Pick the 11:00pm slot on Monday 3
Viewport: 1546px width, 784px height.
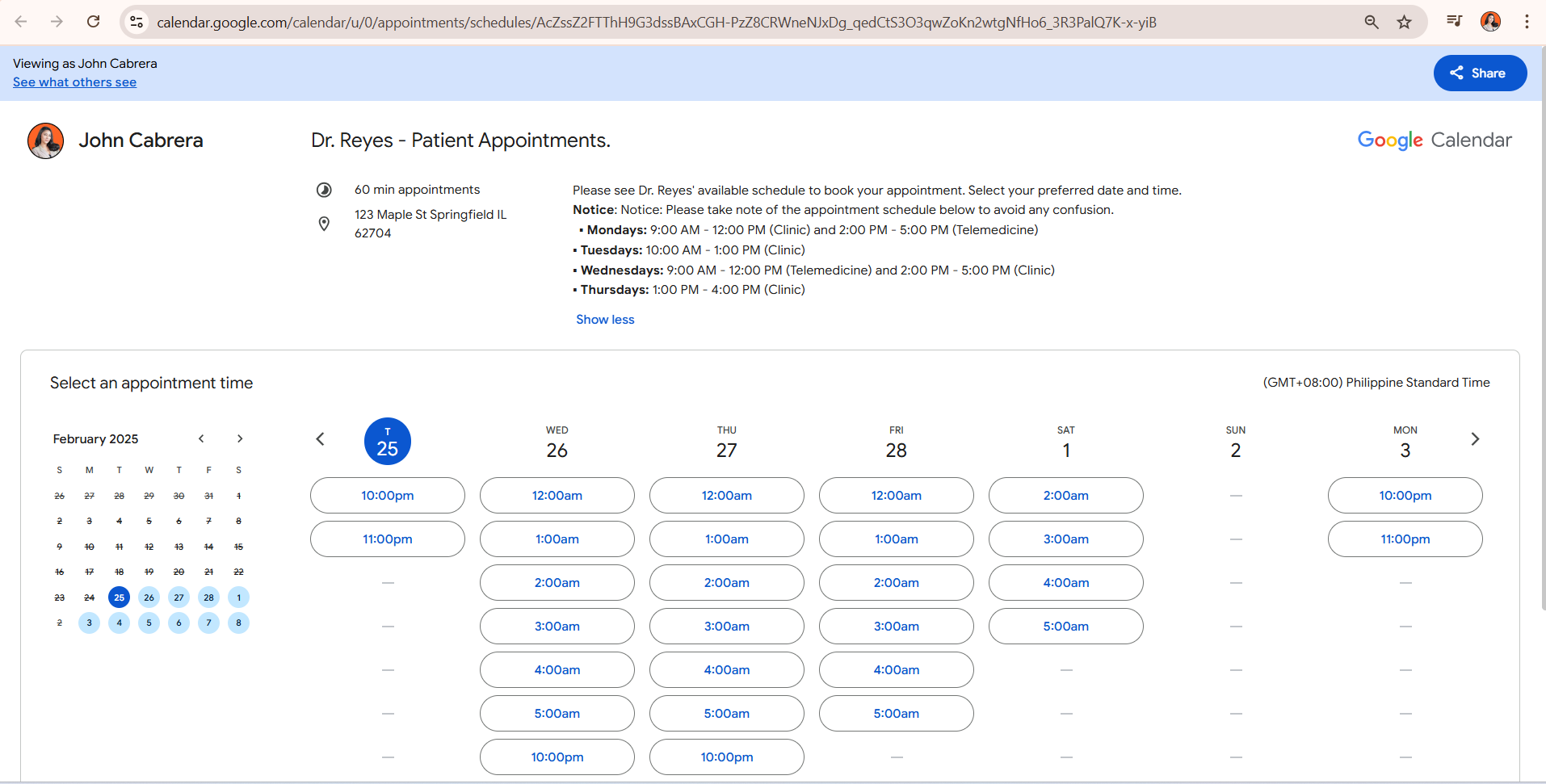pos(1405,539)
